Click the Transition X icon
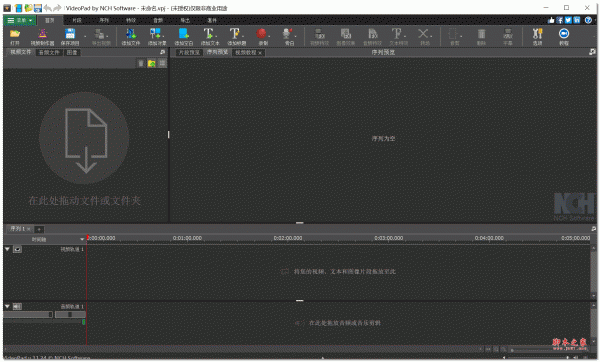Screen dimensions: 600x362 (x=423, y=34)
